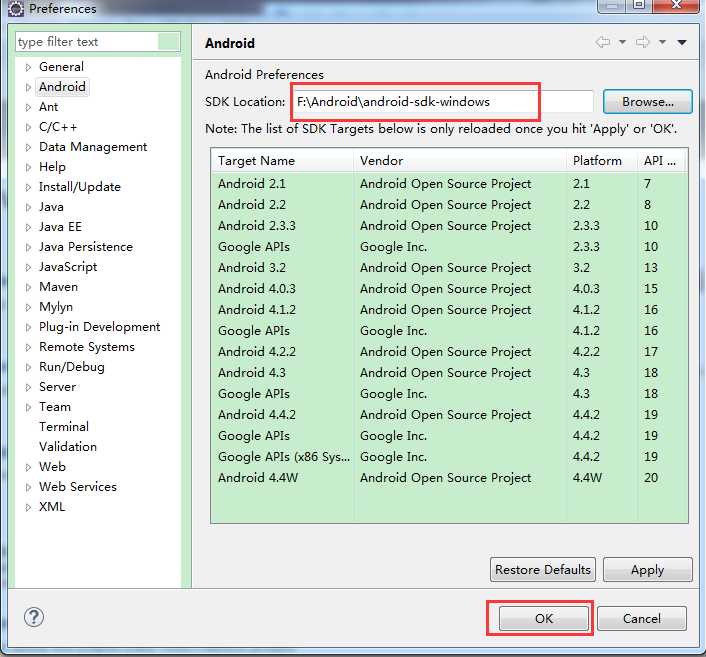Image resolution: width=706 pixels, height=657 pixels.
Task: Click Browse... for SDK location
Action: 647,102
